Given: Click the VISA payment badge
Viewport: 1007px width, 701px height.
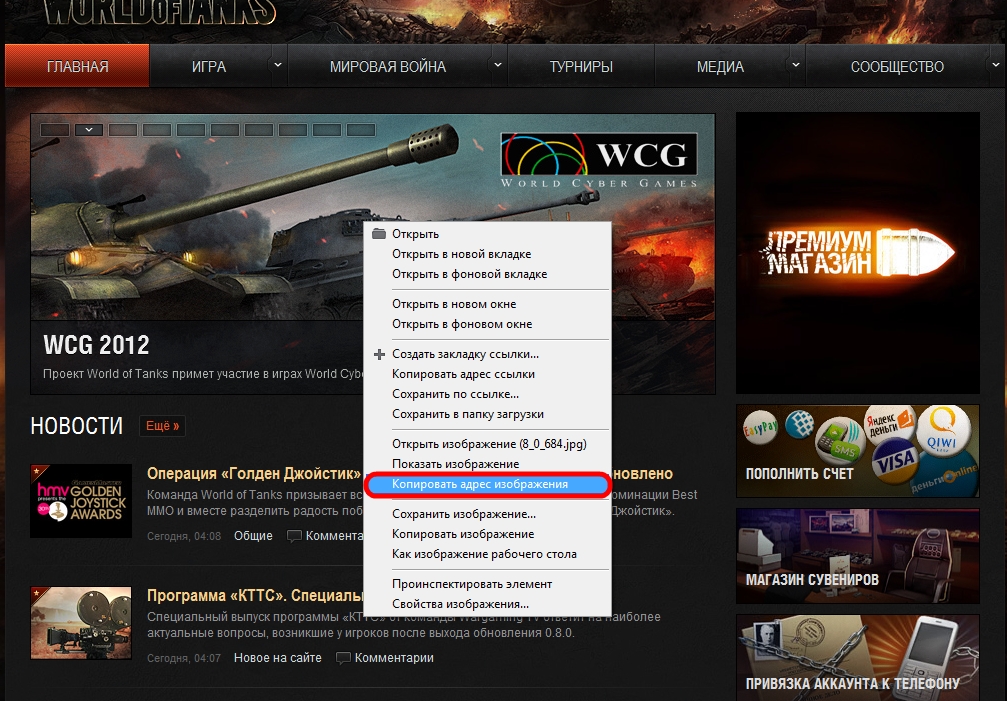Looking at the screenshot, I should pos(896,460).
